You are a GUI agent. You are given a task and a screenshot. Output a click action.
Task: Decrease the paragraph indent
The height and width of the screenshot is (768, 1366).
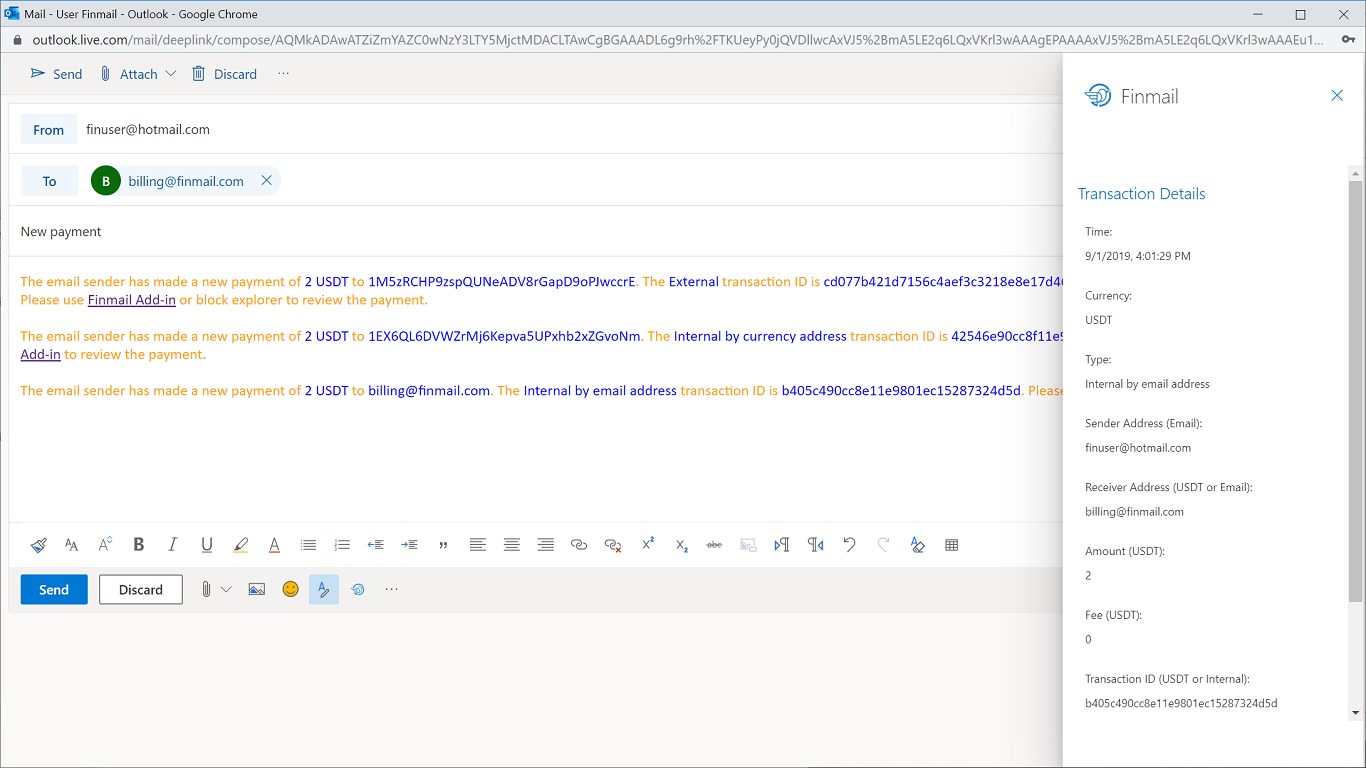click(x=376, y=545)
